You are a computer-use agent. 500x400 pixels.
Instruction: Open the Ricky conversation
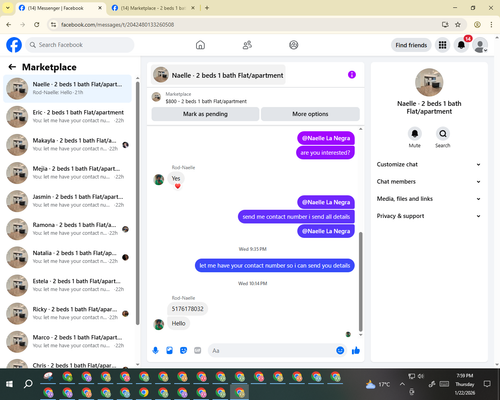click(68, 313)
